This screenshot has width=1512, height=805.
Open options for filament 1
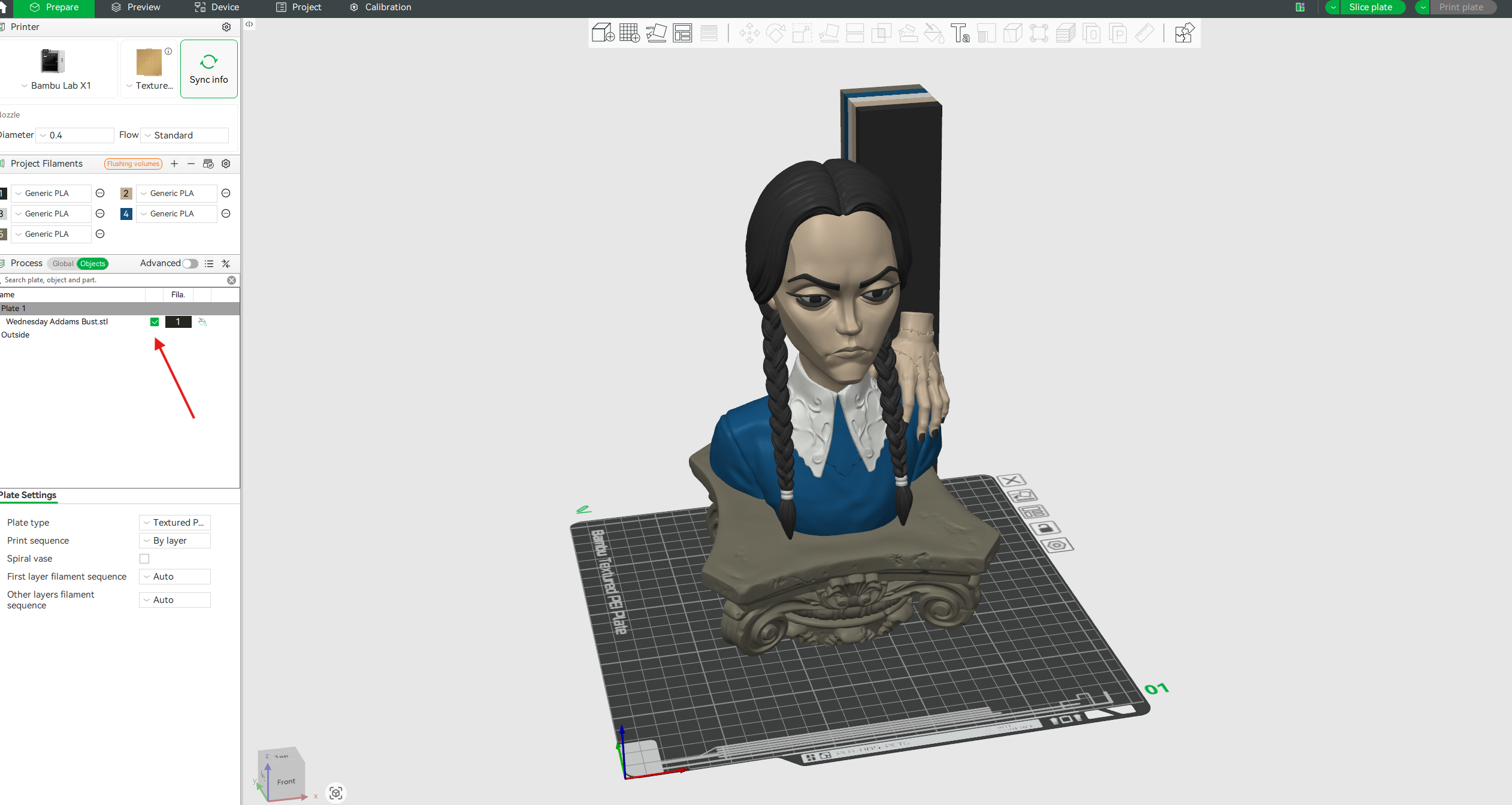pos(100,193)
